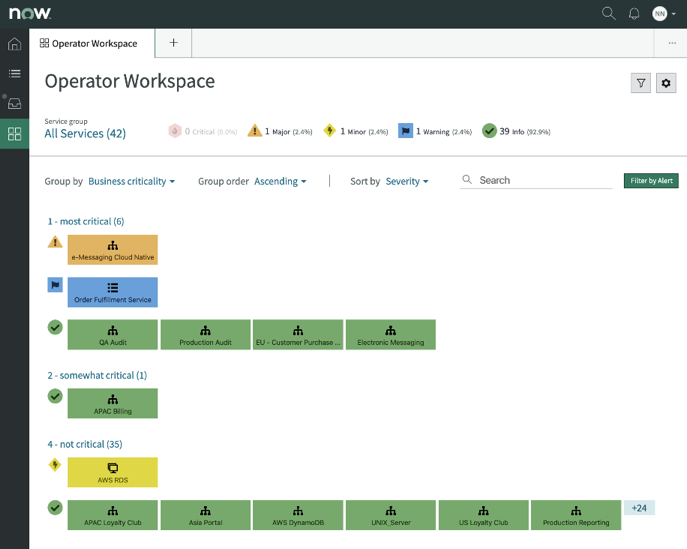Open NN user avatar menu
The image size is (687, 549).
pos(659,14)
